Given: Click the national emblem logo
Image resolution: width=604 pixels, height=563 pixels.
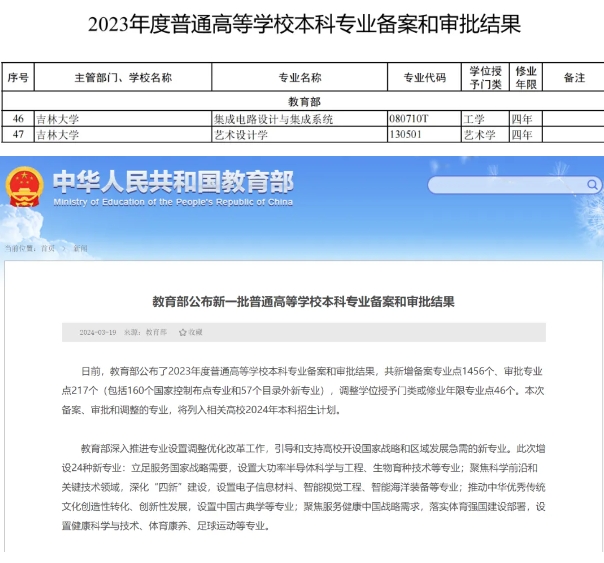Looking at the screenshot, I should coord(24,187).
